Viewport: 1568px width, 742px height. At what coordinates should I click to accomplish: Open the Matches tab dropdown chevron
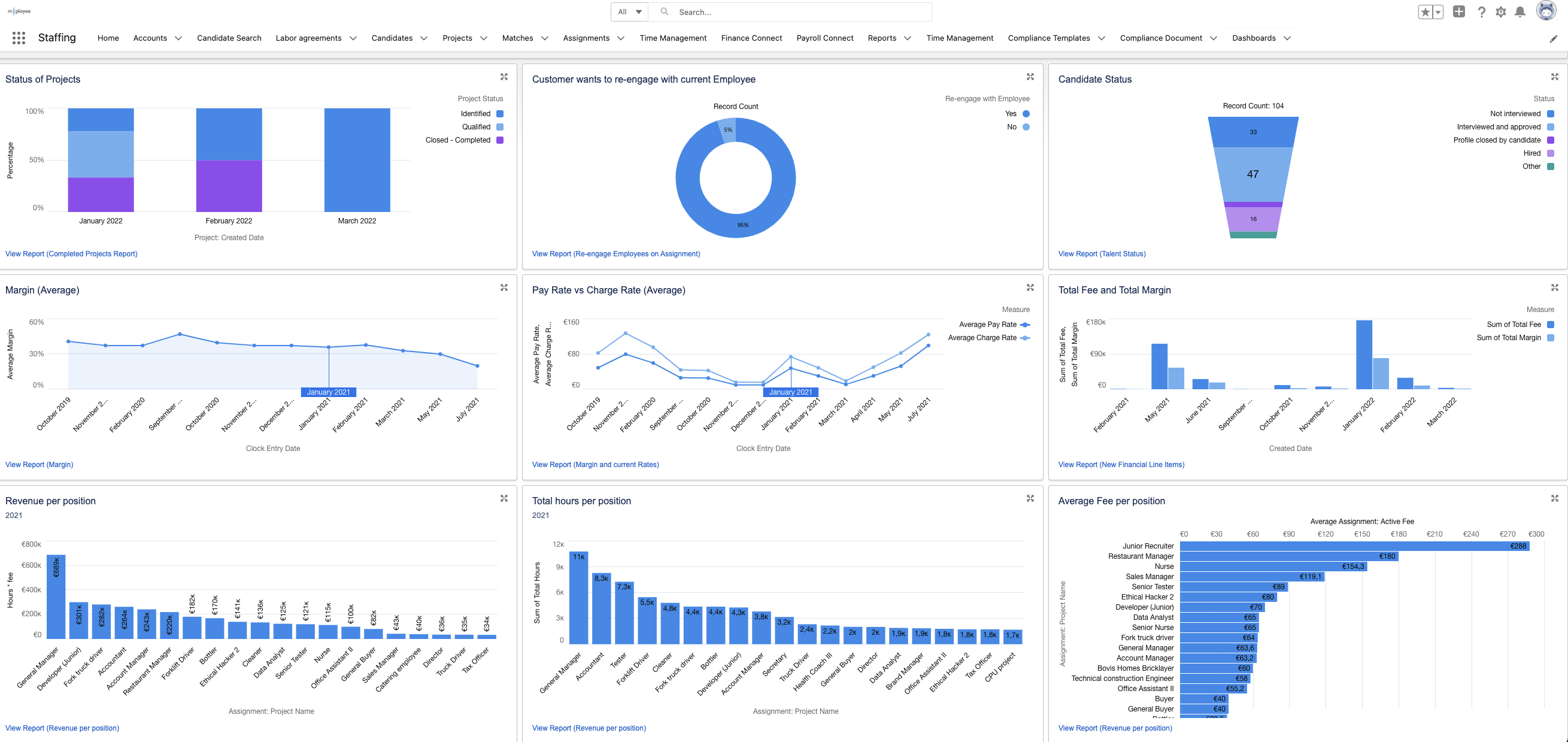click(x=544, y=38)
